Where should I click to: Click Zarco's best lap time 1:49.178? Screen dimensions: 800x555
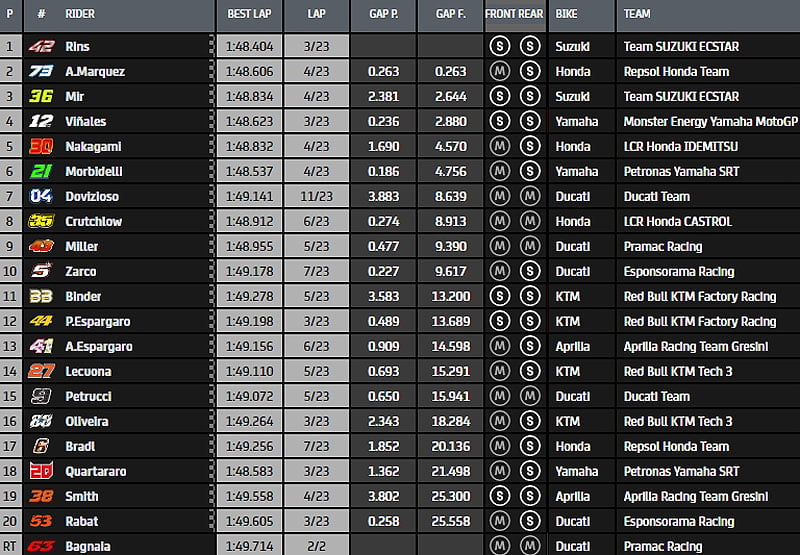click(249, 271)
